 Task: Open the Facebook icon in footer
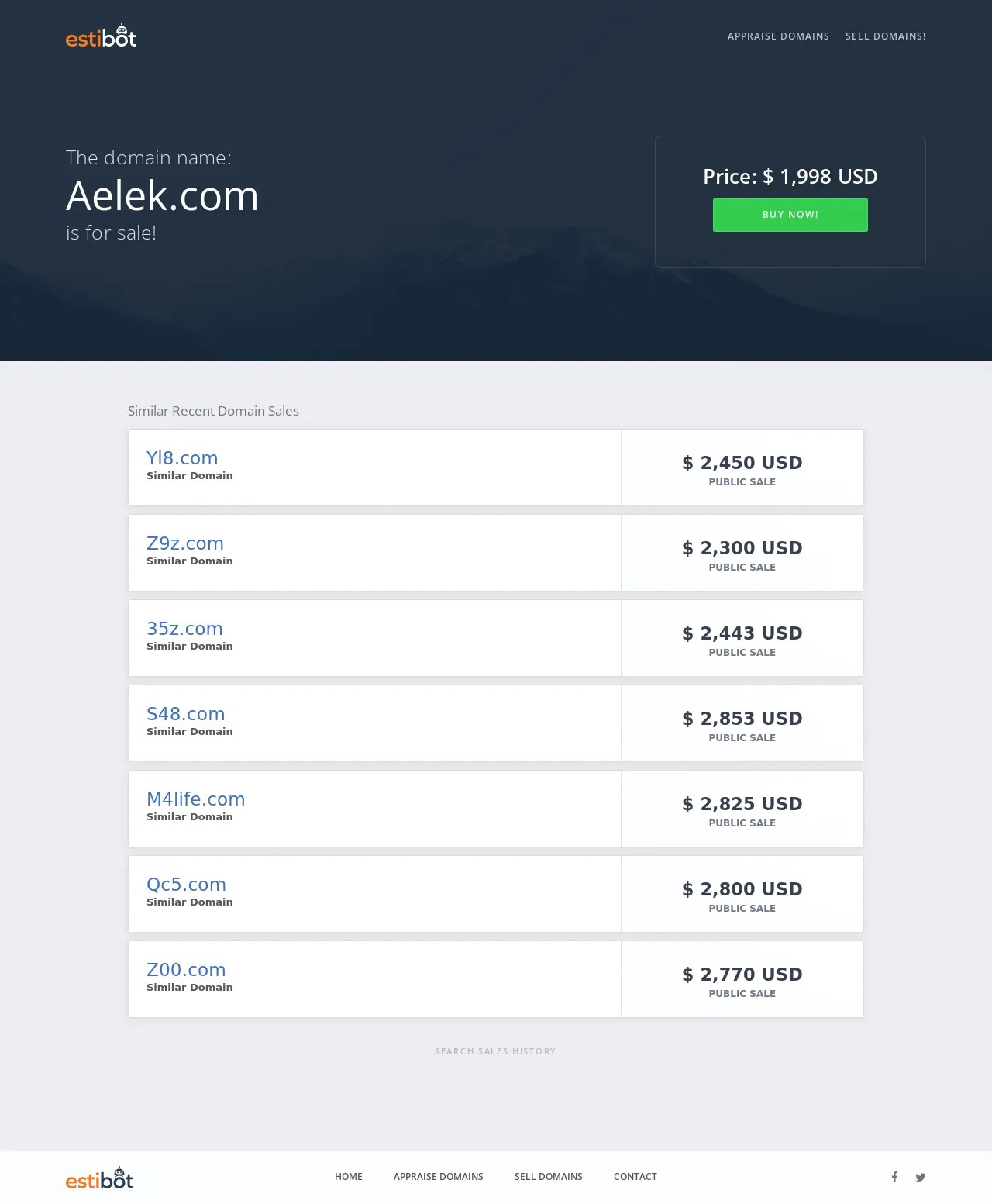pos(894,1177)
